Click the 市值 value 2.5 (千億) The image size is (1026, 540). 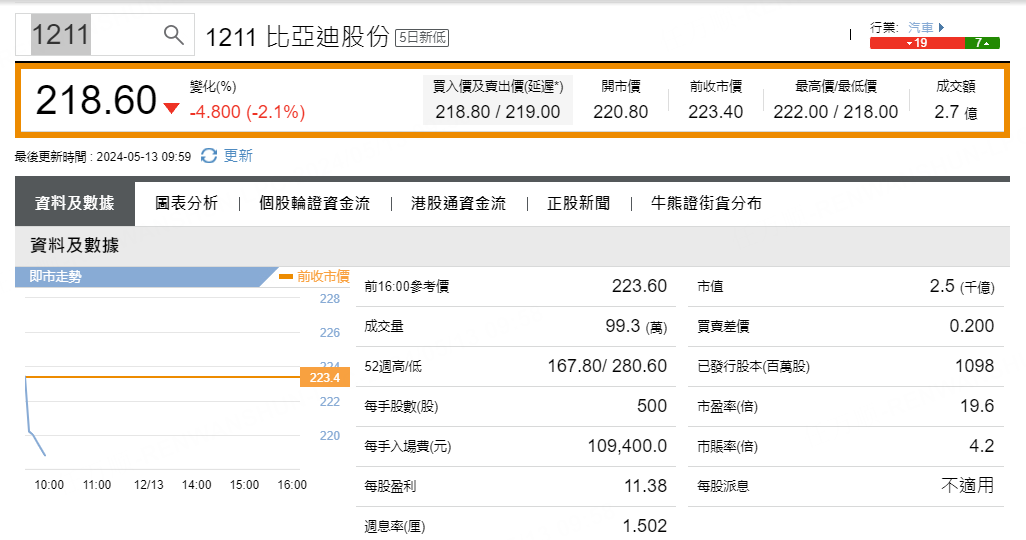pos(962,286)
